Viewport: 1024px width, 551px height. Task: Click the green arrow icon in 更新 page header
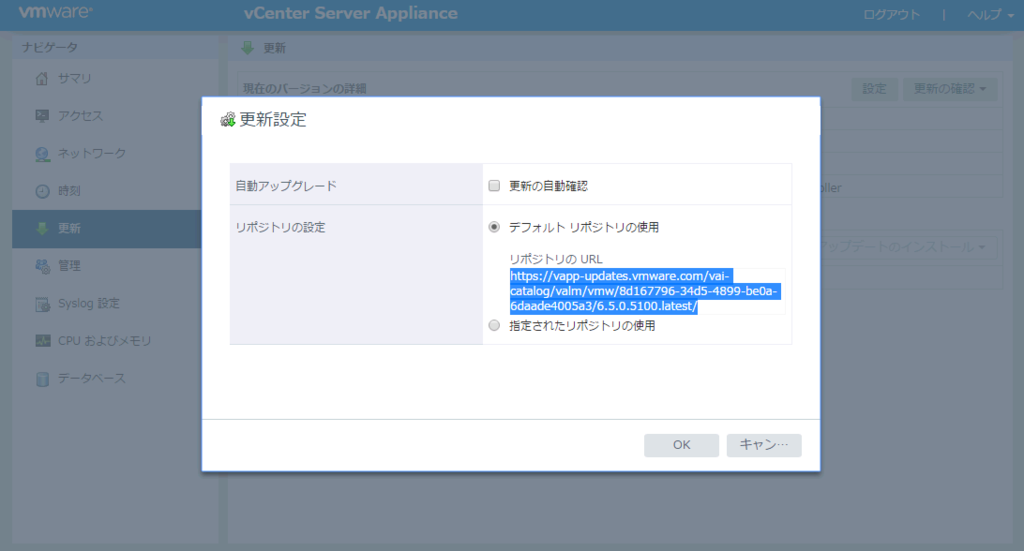click(248, 48)
